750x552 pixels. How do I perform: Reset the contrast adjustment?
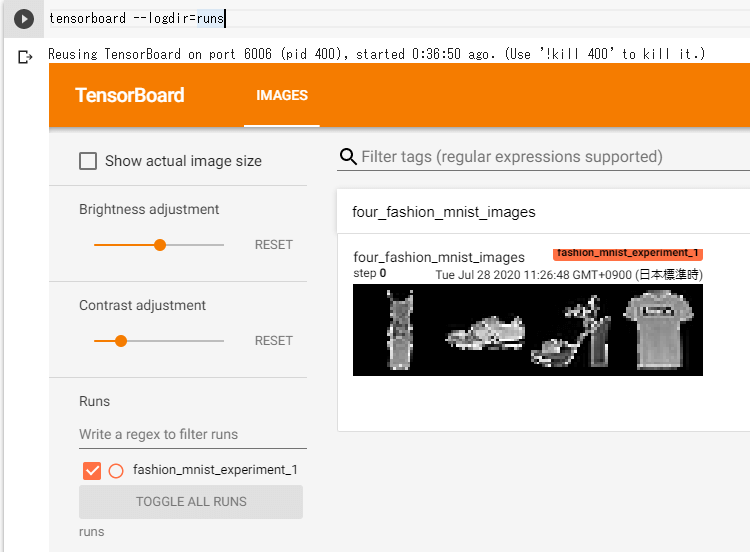point(273,341)
